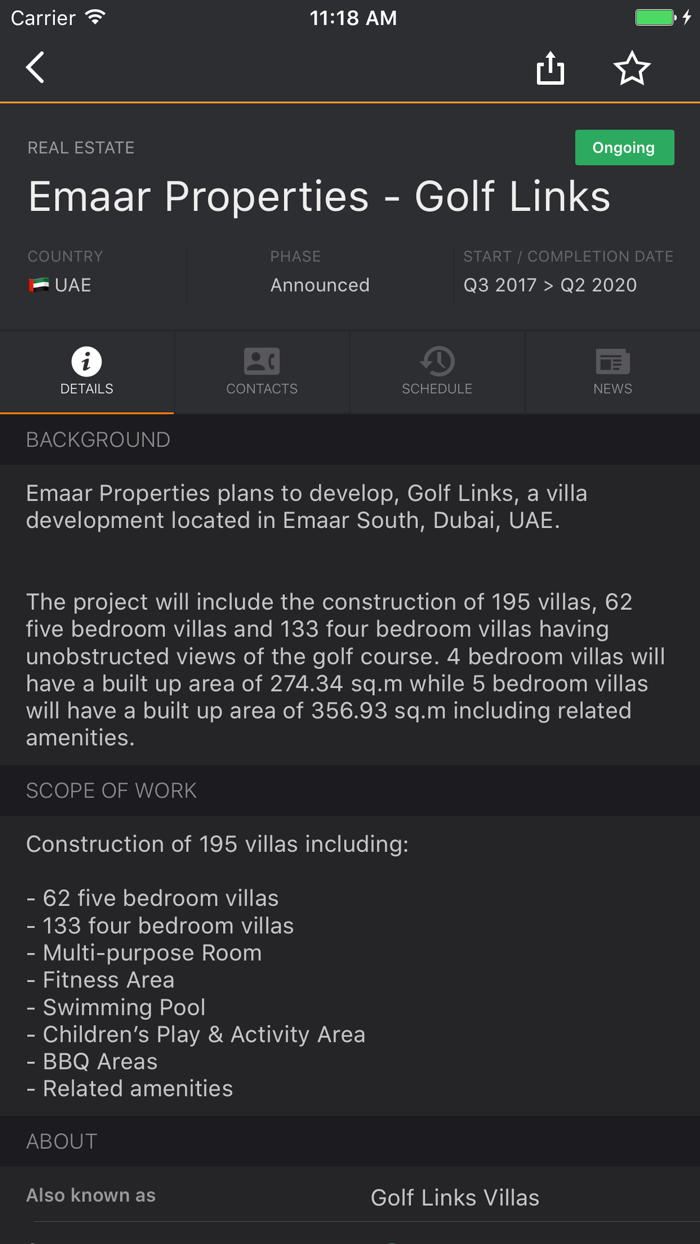Viewport: 700px width, 1244px height.
Task: Tap the UAE flag icon
Action: pyautogui.click(x=40, y=284)
